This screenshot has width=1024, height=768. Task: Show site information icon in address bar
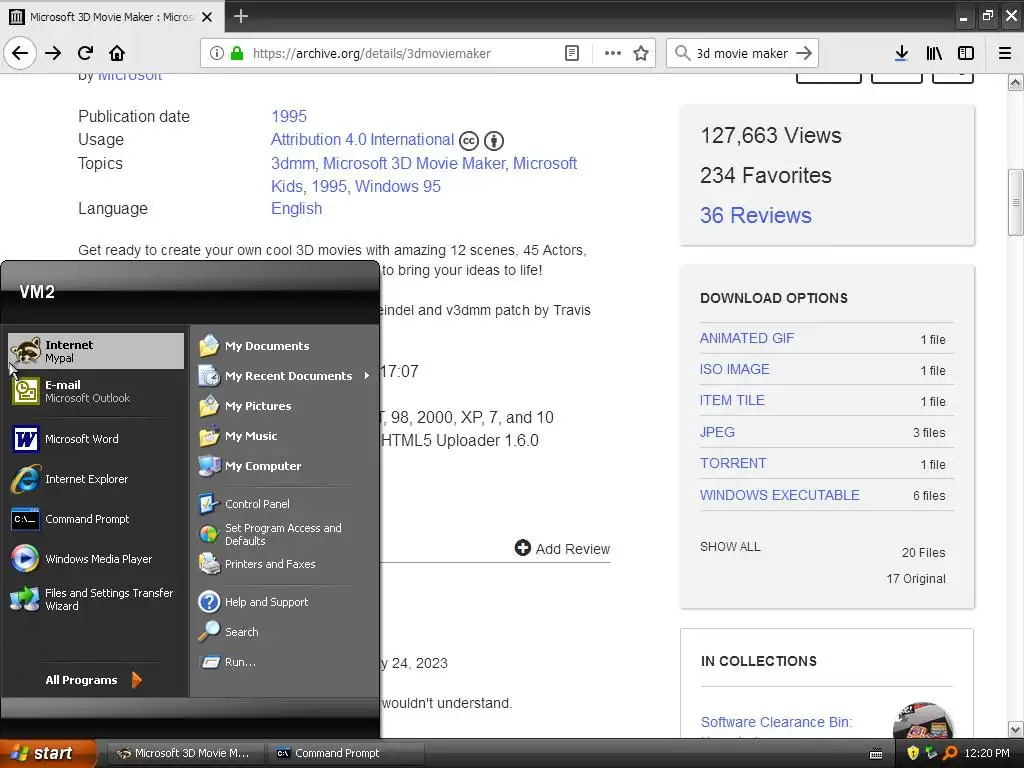pyautogui.click(x=216, y=53)
